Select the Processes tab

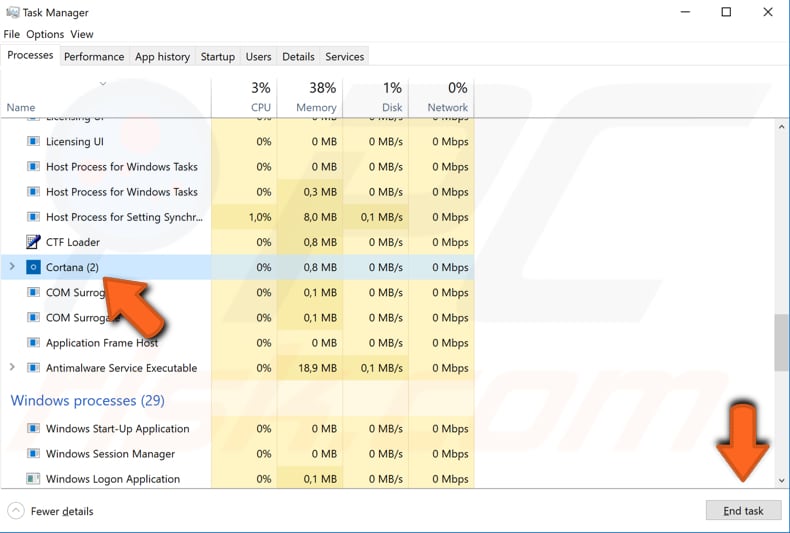[30, 55]
